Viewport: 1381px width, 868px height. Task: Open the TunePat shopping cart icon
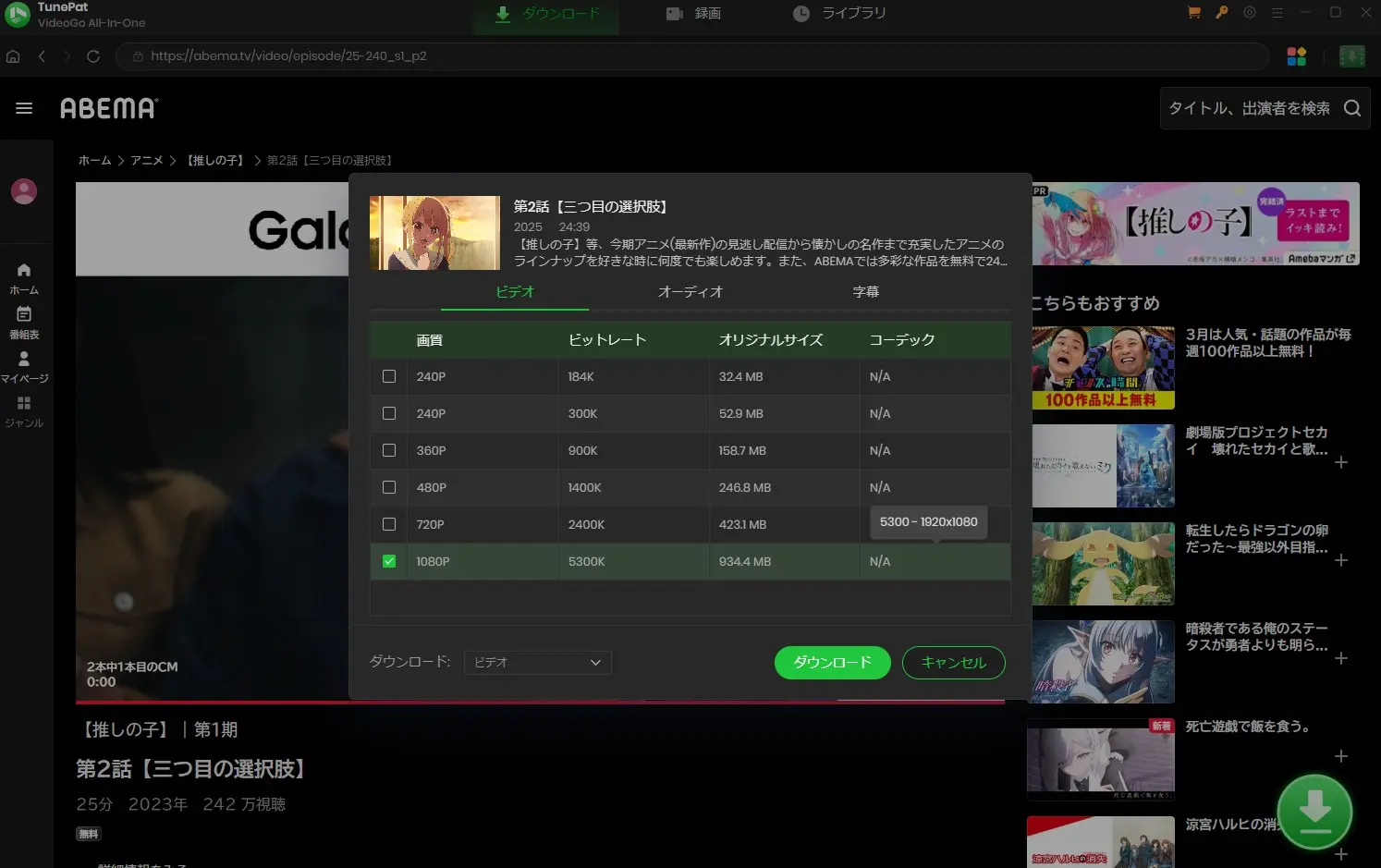1193,13
